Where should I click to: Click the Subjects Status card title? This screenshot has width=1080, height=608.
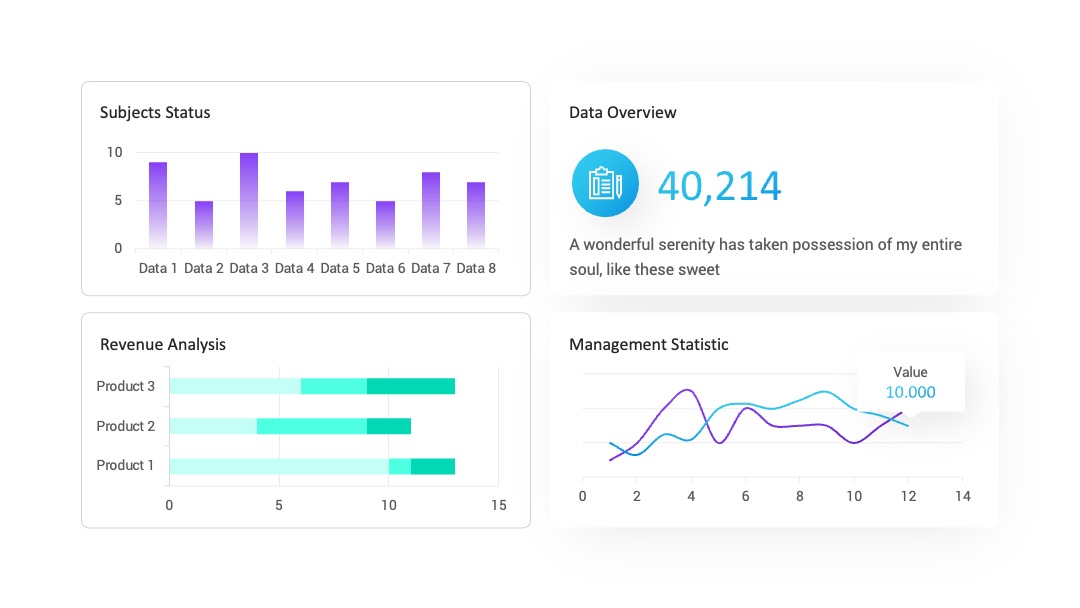point(155,112)
